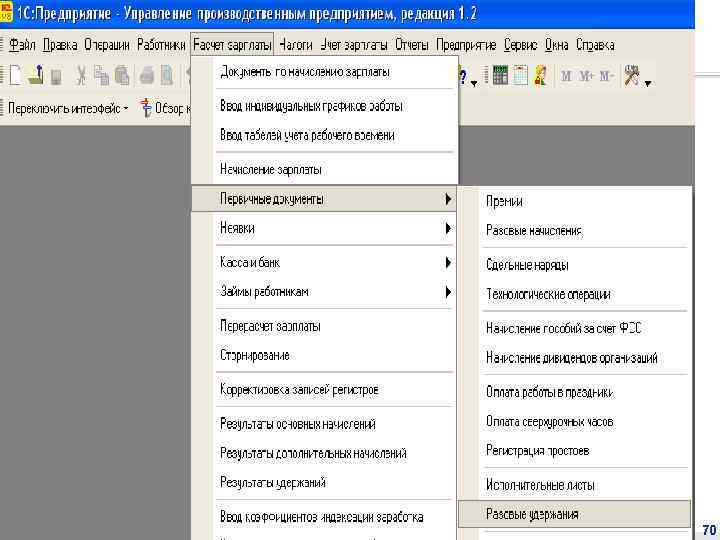This screenshot has width=720, height=540.
Task: Open the Операции menu
Action: coord(107,45)
